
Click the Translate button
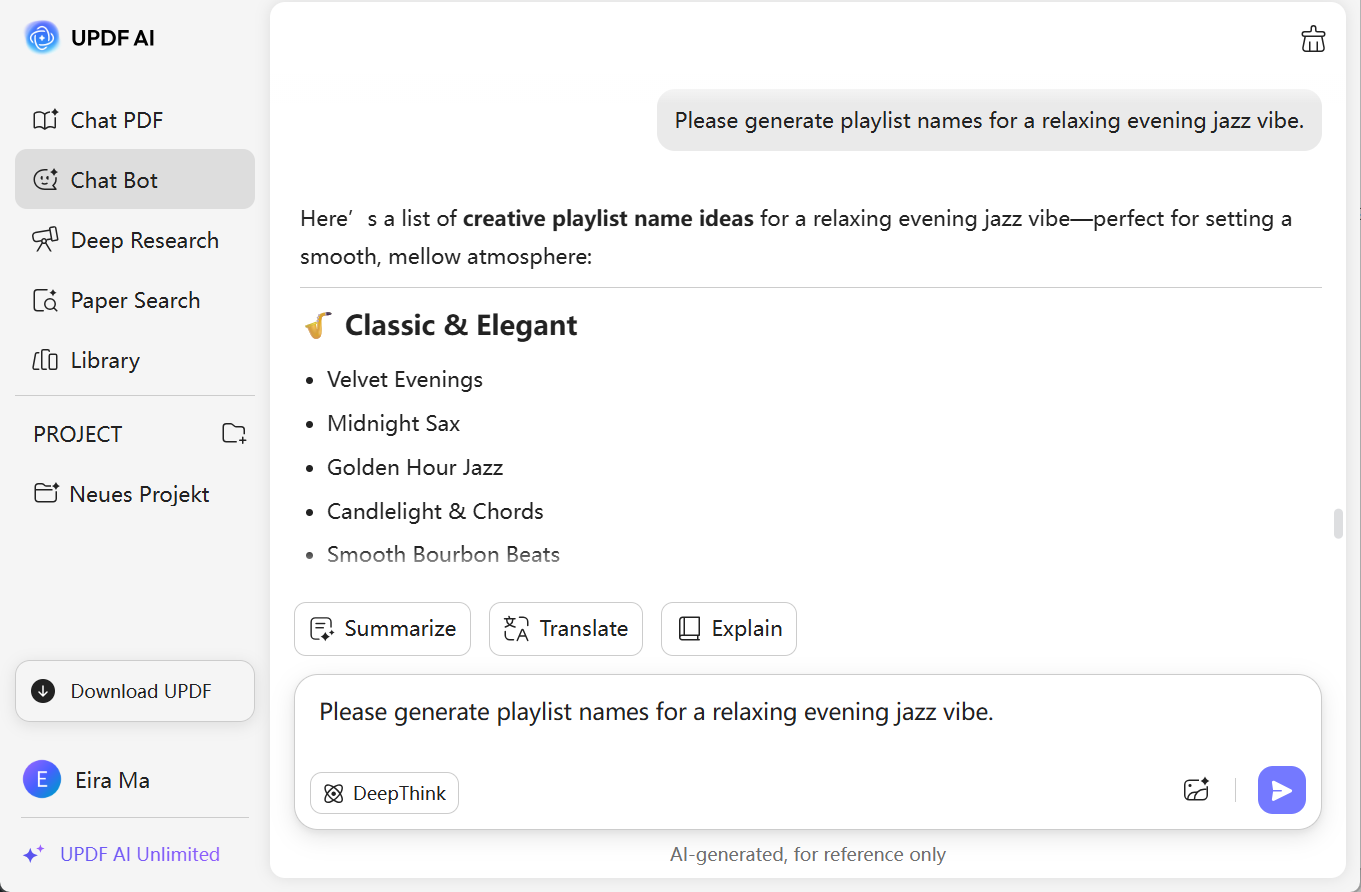pyautogui.click(x=565, y=629)
